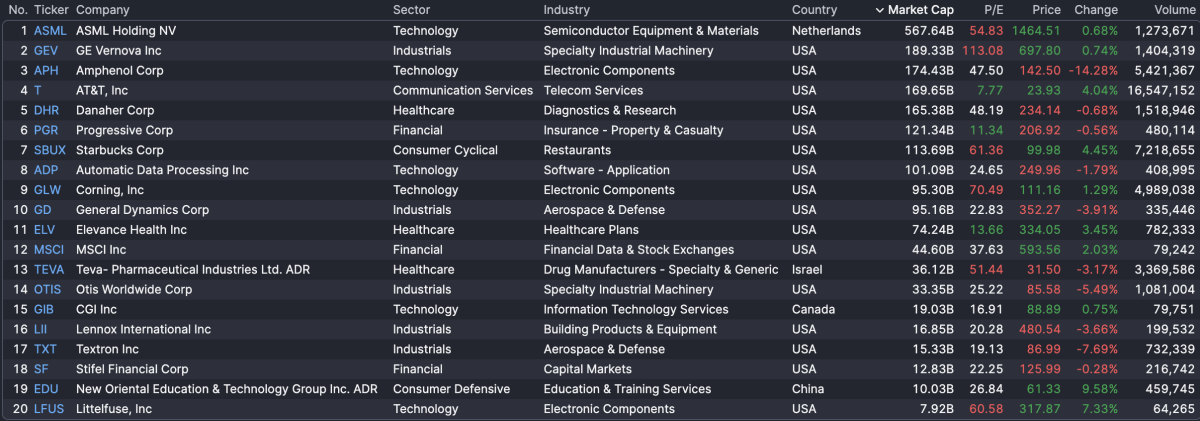Image resolution: width=1200 pixels, height=421 pixels.
Task: Sort by the Change column header
Action: click(x=1096, y=10)
